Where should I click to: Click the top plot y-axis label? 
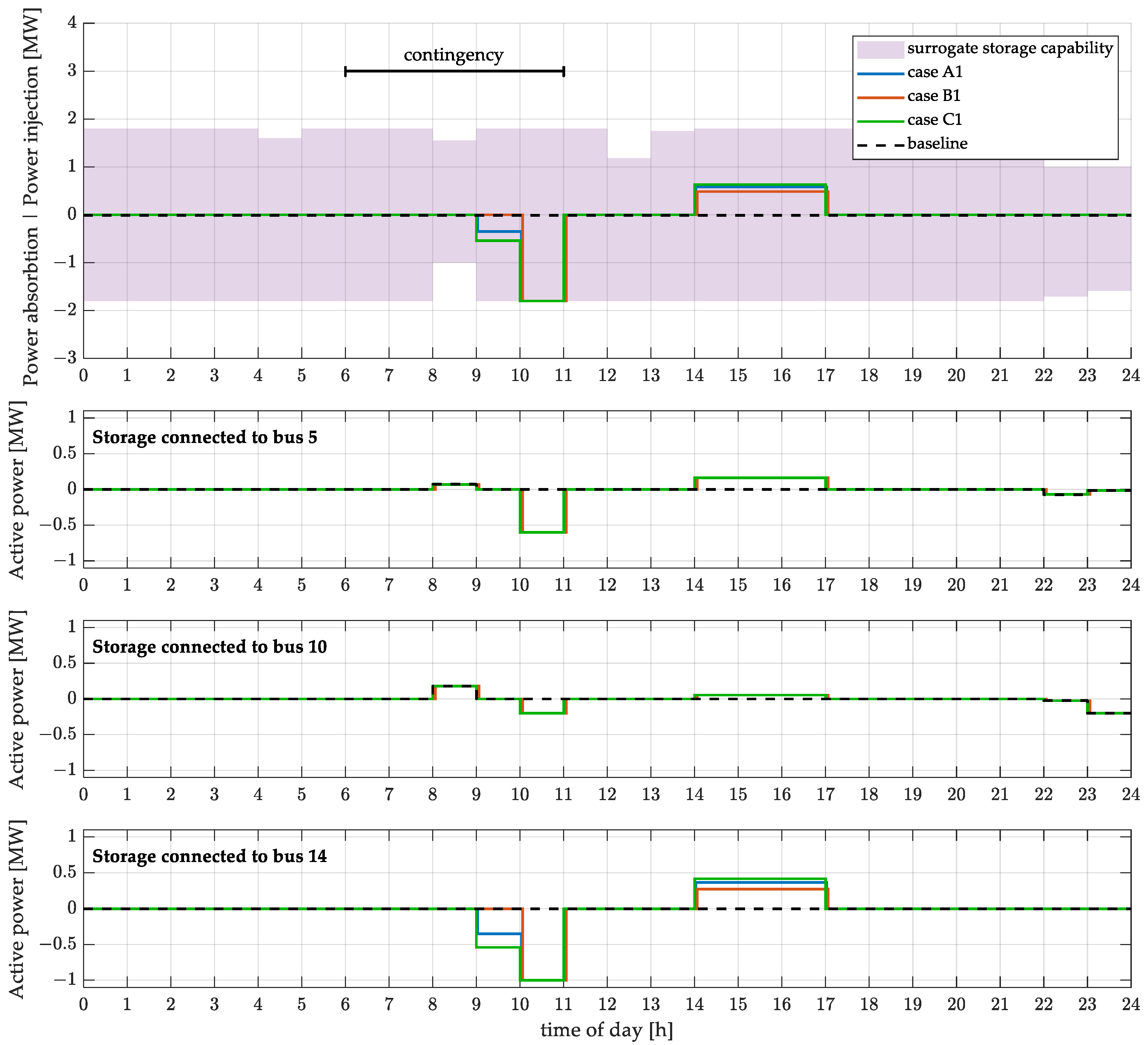pyautogui.click(x=31, y=196)
